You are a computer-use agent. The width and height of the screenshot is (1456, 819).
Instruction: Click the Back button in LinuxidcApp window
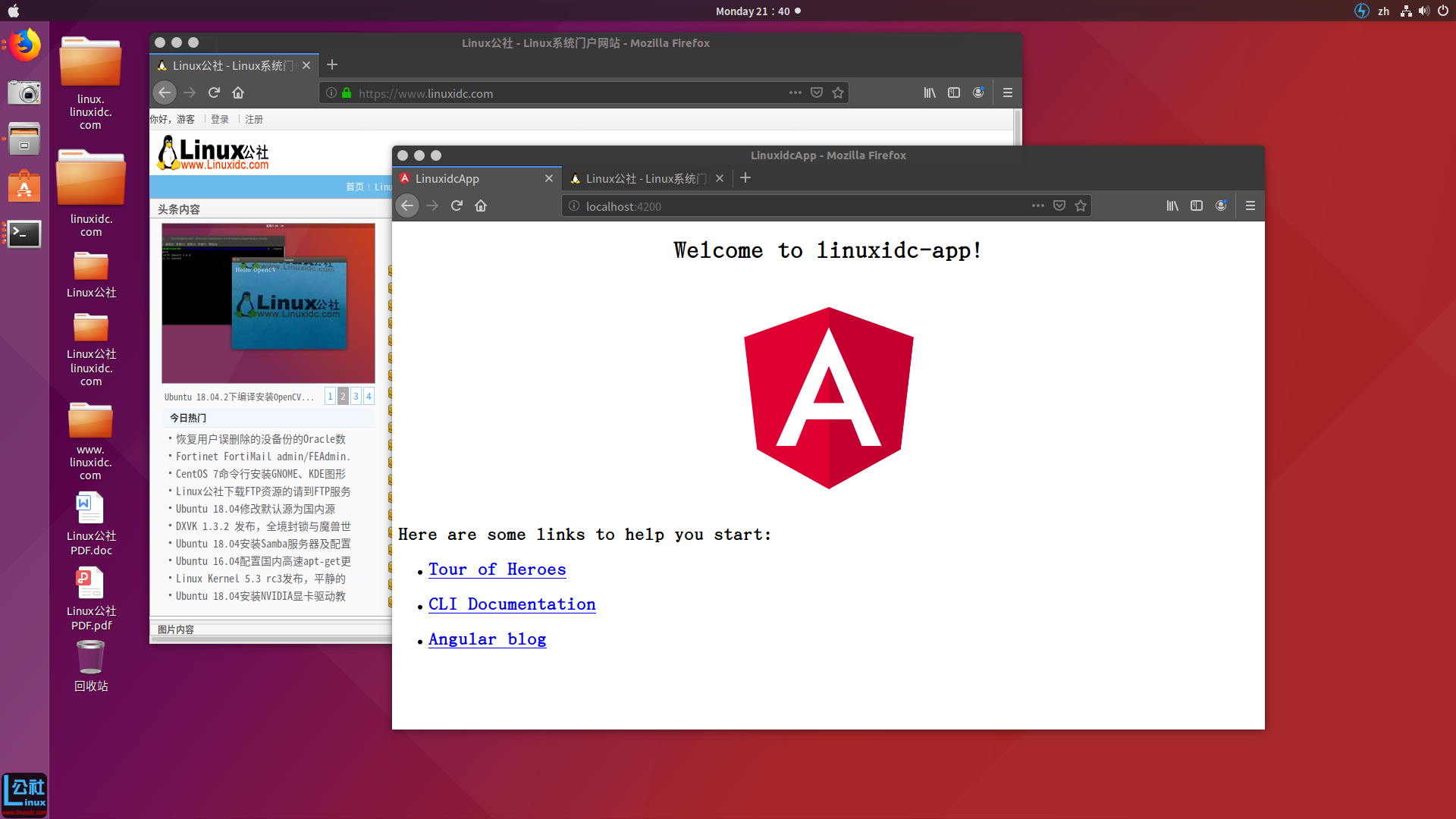(x=407, y=206)
